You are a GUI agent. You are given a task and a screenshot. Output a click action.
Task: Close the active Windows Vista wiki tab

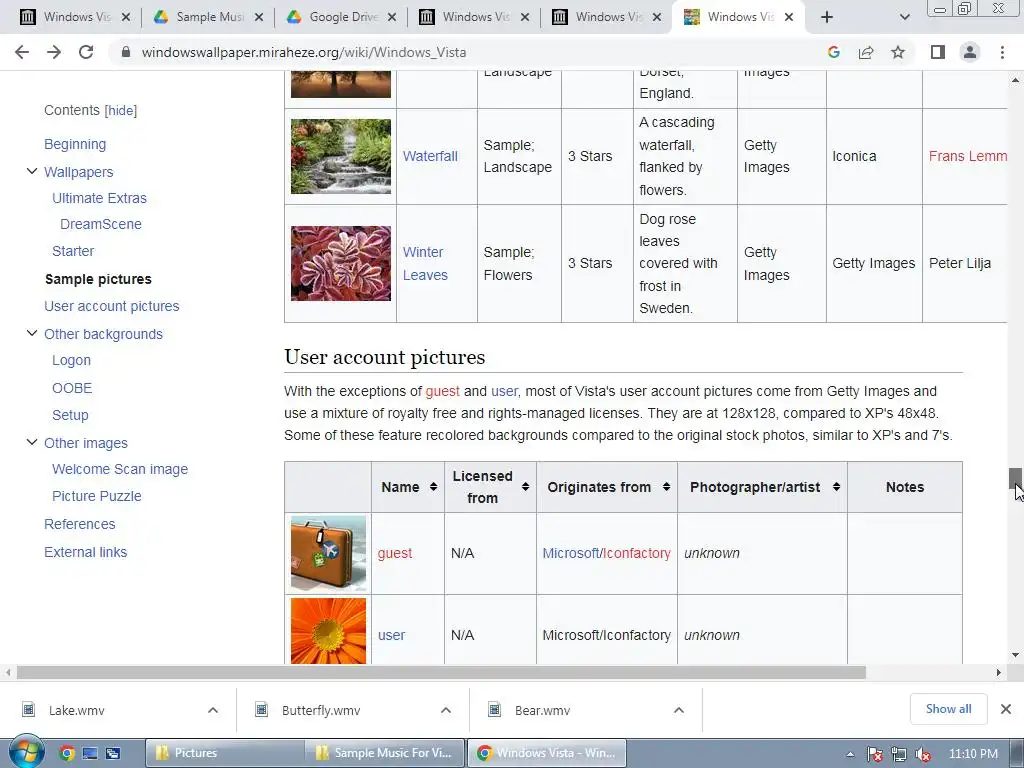[x=789, y=17]
